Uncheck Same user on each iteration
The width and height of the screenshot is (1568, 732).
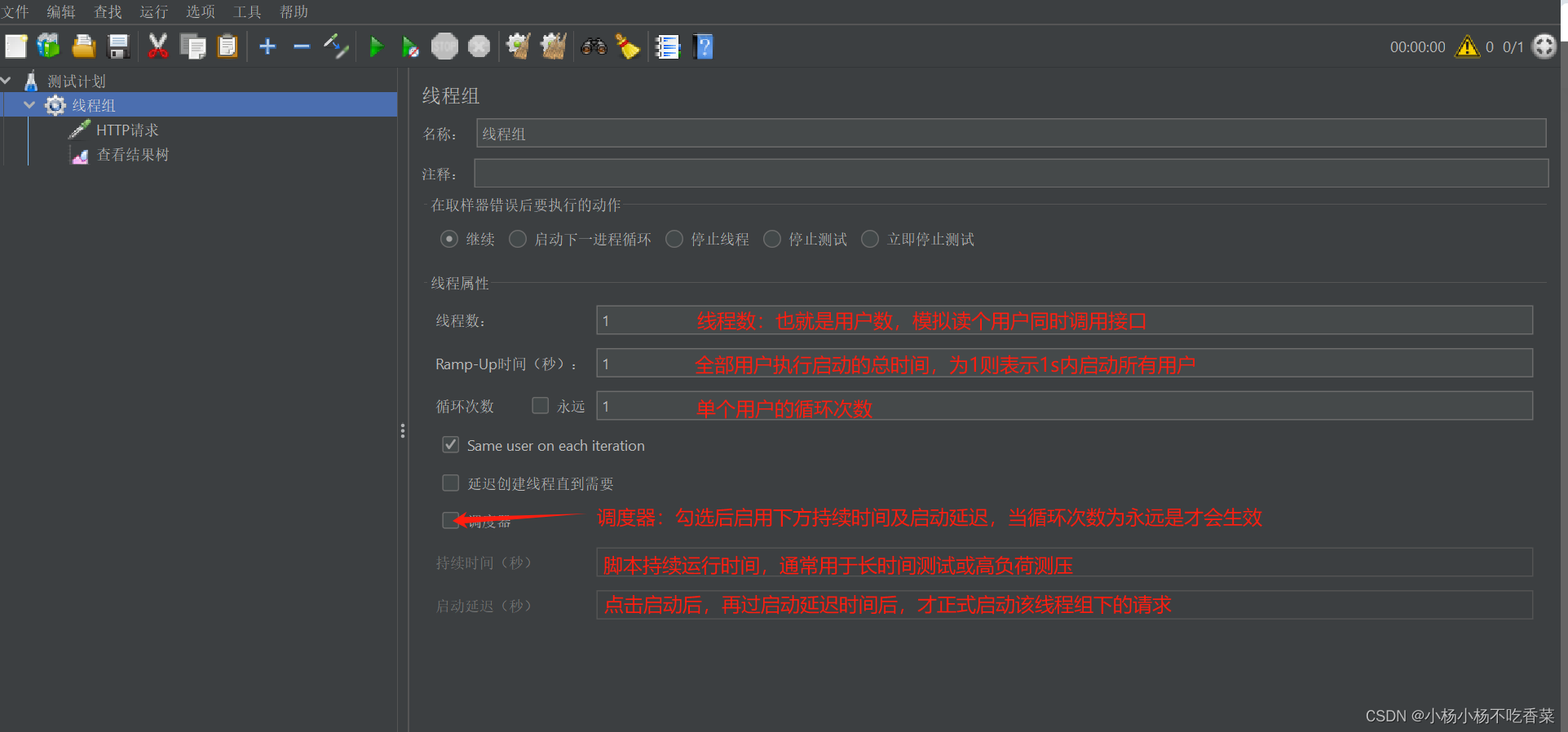point(450,444)
